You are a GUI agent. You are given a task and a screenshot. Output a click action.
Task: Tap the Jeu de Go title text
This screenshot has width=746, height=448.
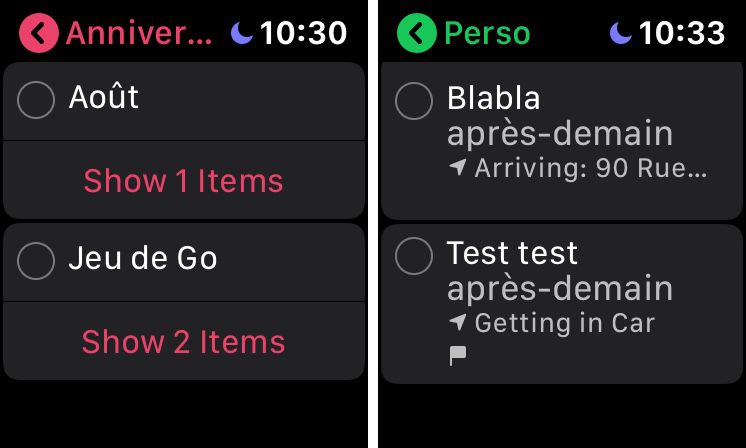pyautogui.click(x=143, y=258)
